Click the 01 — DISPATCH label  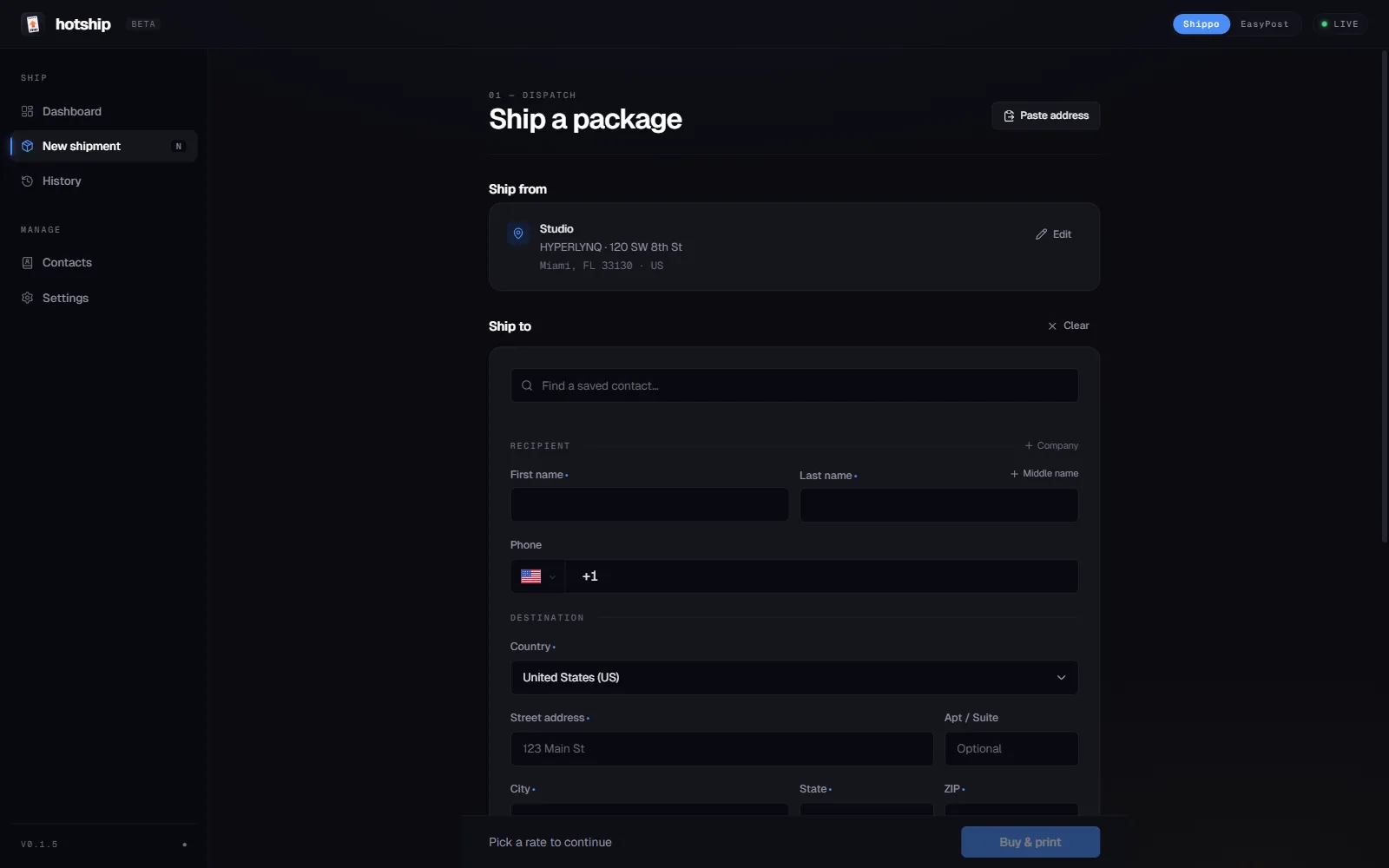(x=532, y=95)
